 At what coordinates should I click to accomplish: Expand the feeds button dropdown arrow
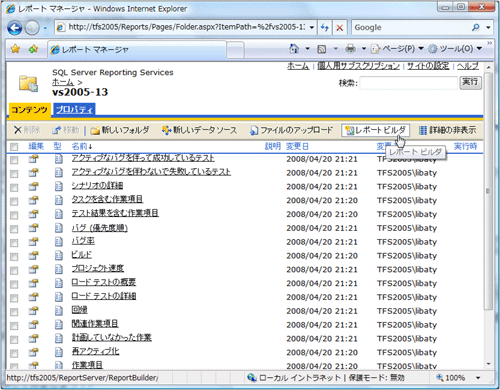pos(336,49)
